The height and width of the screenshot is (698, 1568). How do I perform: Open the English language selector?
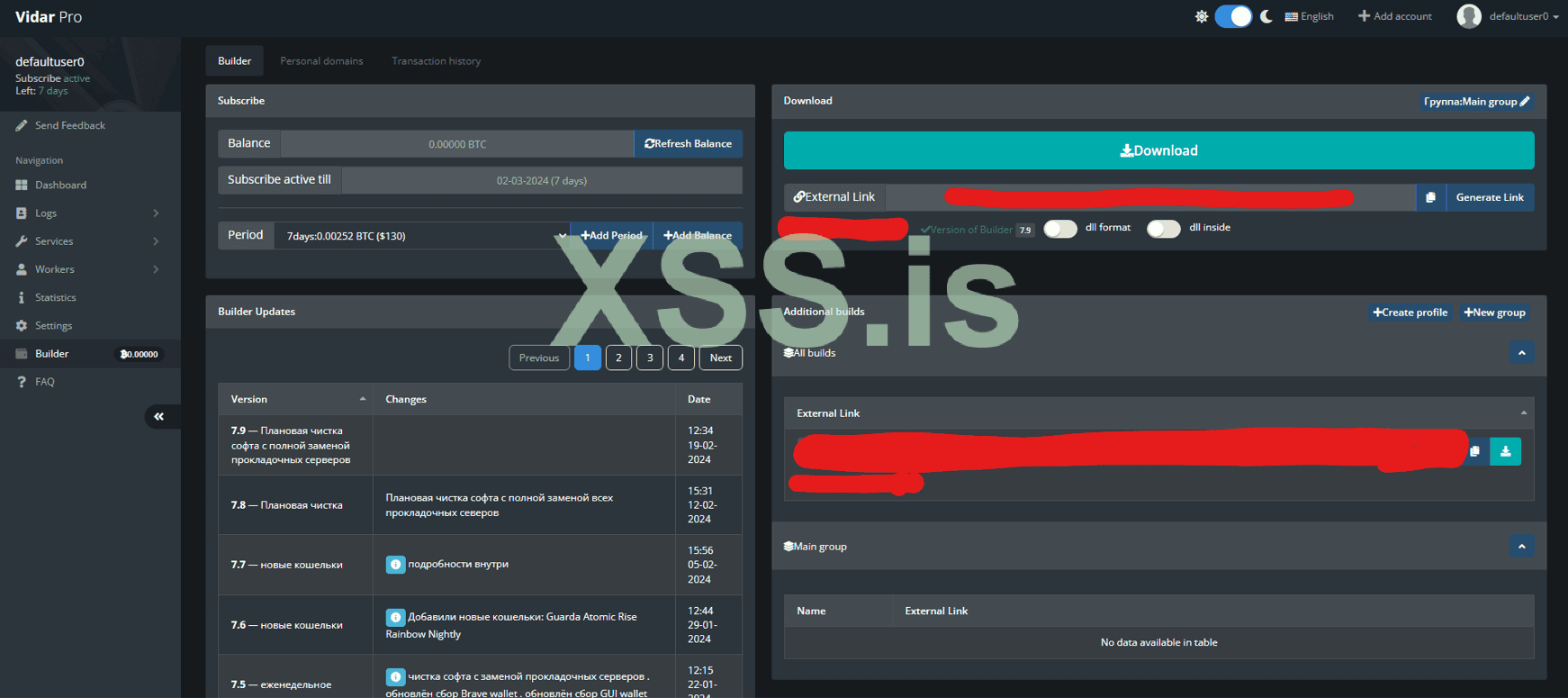point(1310,16)
